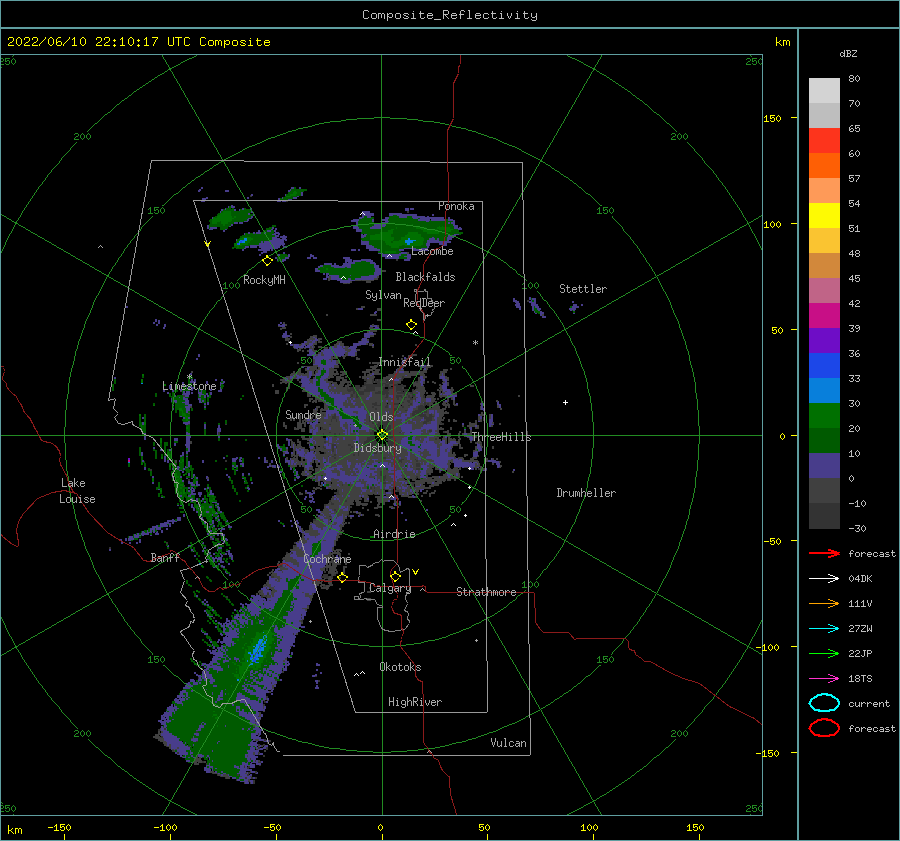Select the magenta 39-42 dBZ swatch

pyautogui.click(x=824, y=316)
